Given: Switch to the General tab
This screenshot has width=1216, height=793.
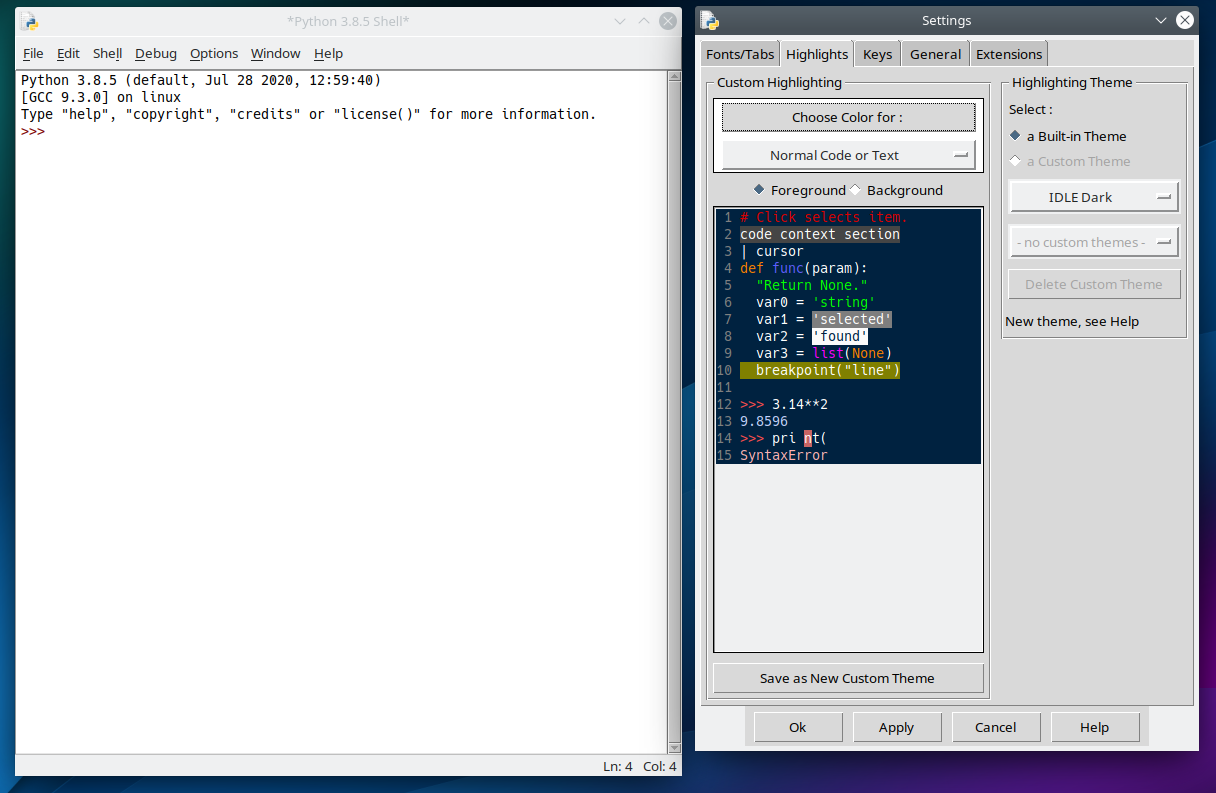Looking at the screenshot, I should (935, 54).
